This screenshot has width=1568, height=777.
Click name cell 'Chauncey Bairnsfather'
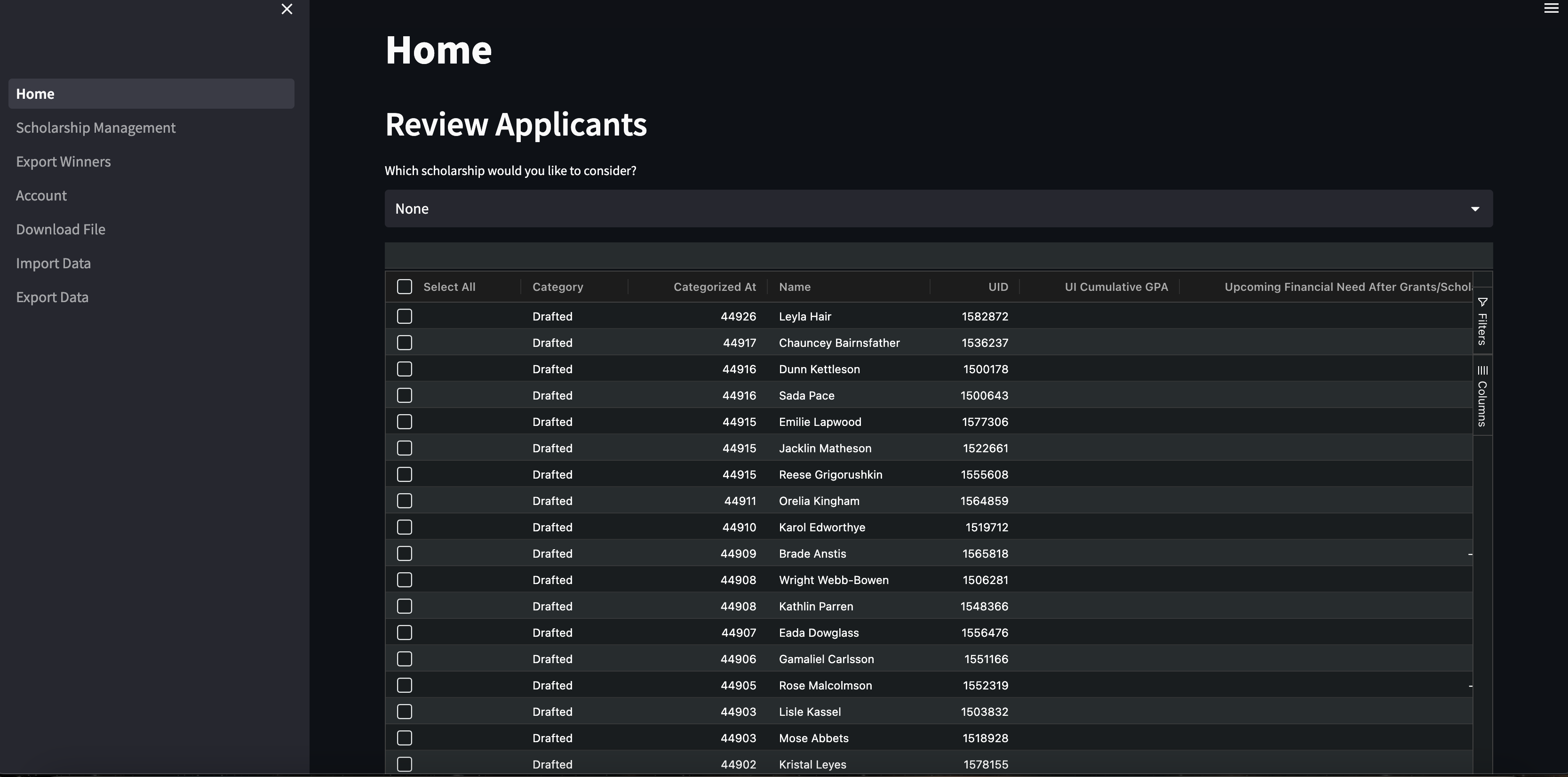click(839, 343)
